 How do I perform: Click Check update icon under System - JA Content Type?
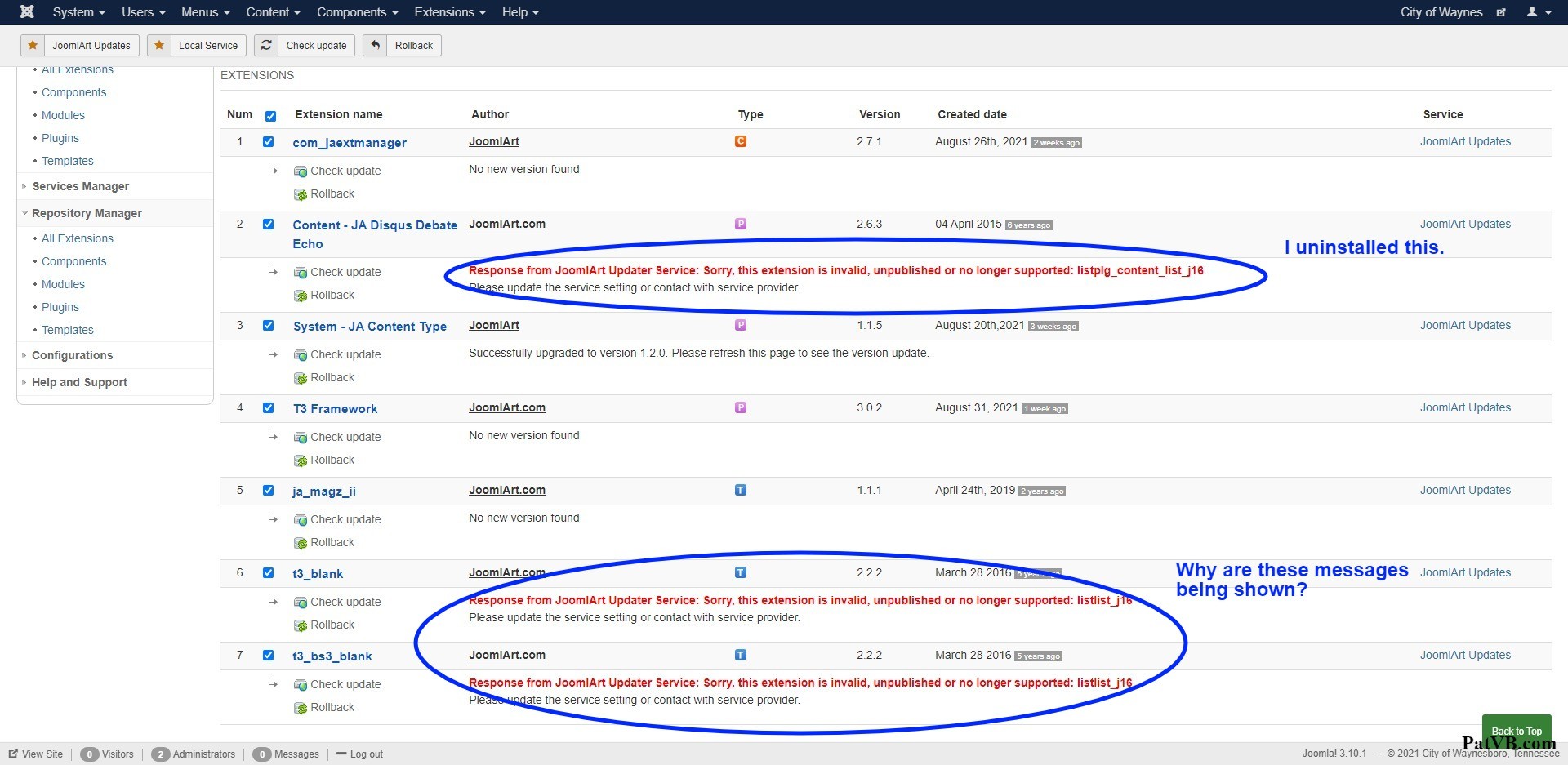tap(301, 355)
